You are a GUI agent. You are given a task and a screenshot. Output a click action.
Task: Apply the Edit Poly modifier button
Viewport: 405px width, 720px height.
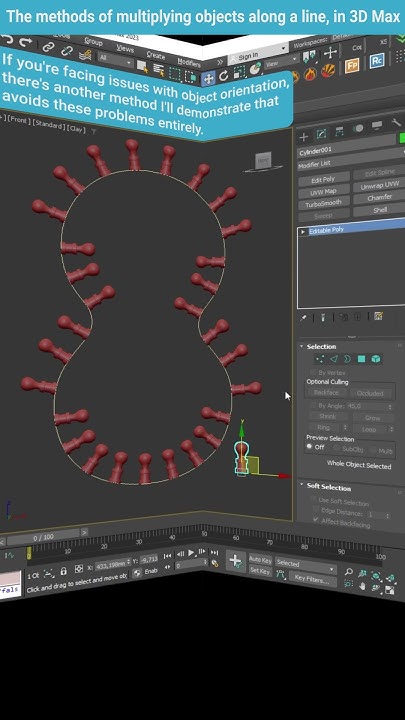point(324,180)
